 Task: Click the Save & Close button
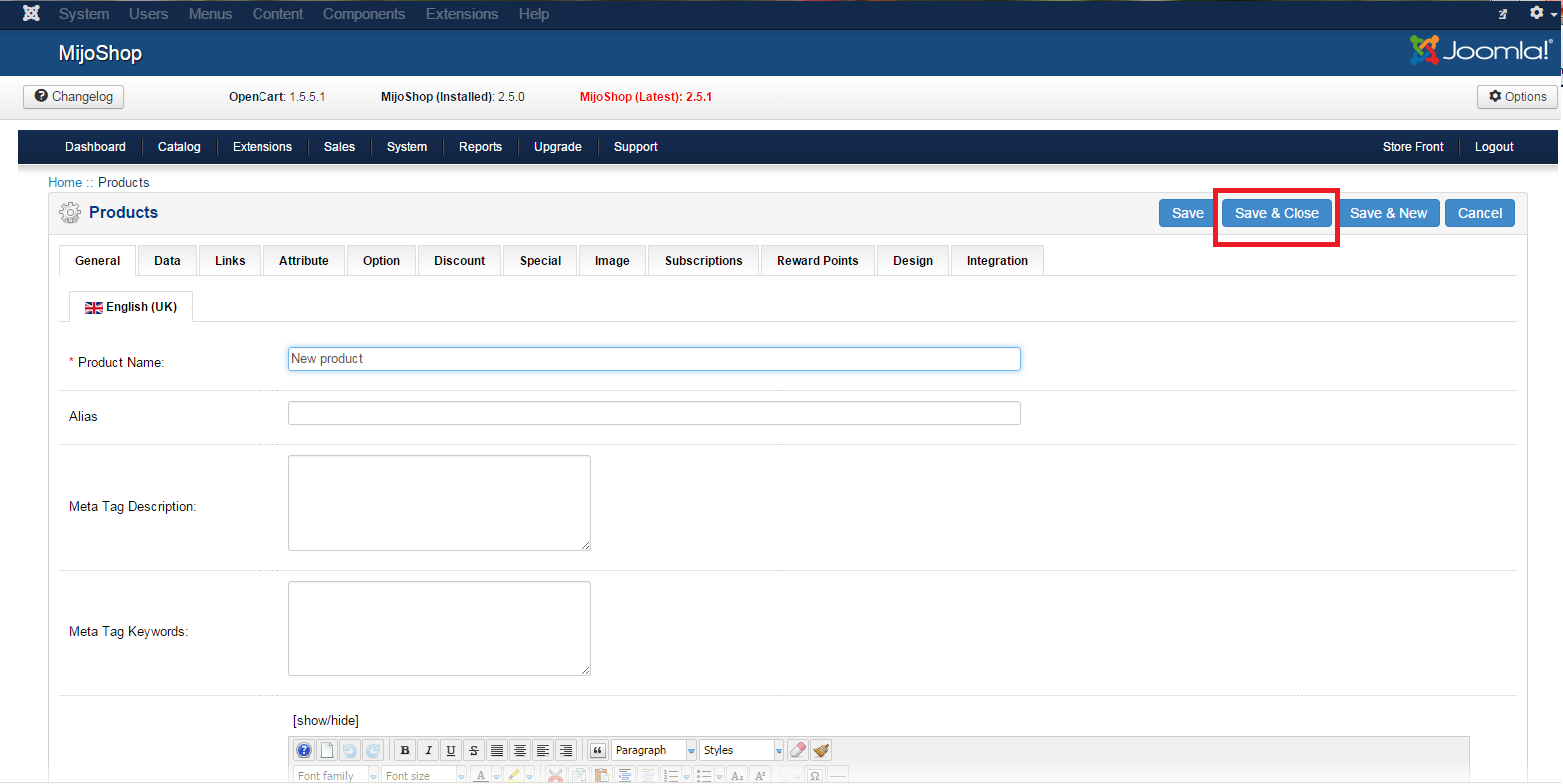pos(1277,213)
